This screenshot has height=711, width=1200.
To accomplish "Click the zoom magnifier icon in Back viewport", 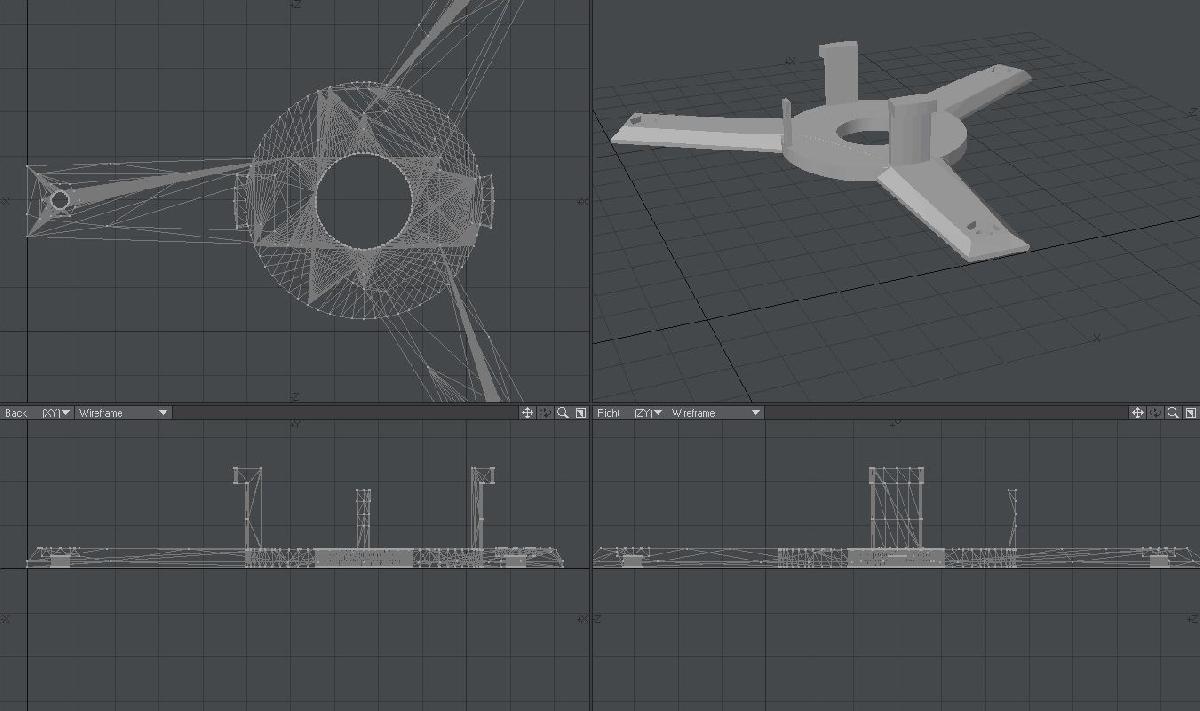I will click(563, 413).
